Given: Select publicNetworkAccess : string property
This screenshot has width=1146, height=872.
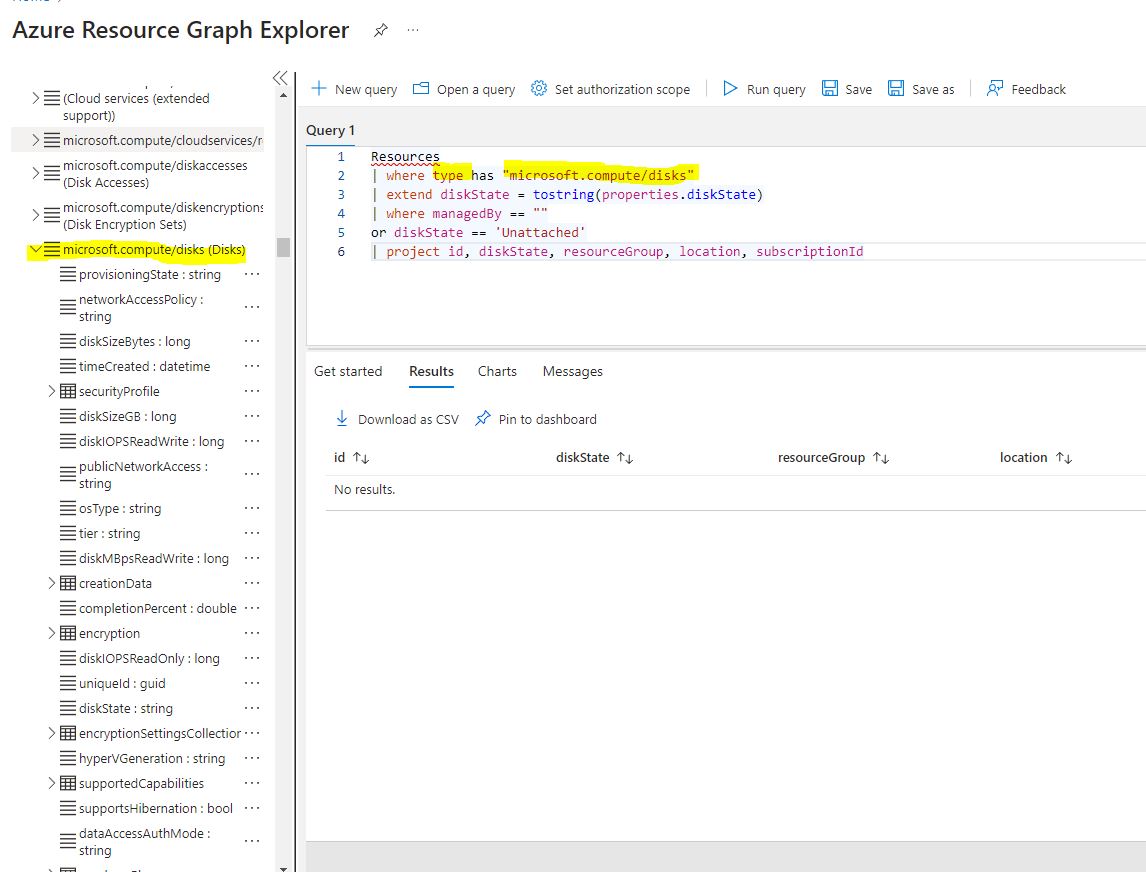Looking at the screenshot, I should pyautogui.click(x=143, y=474).
